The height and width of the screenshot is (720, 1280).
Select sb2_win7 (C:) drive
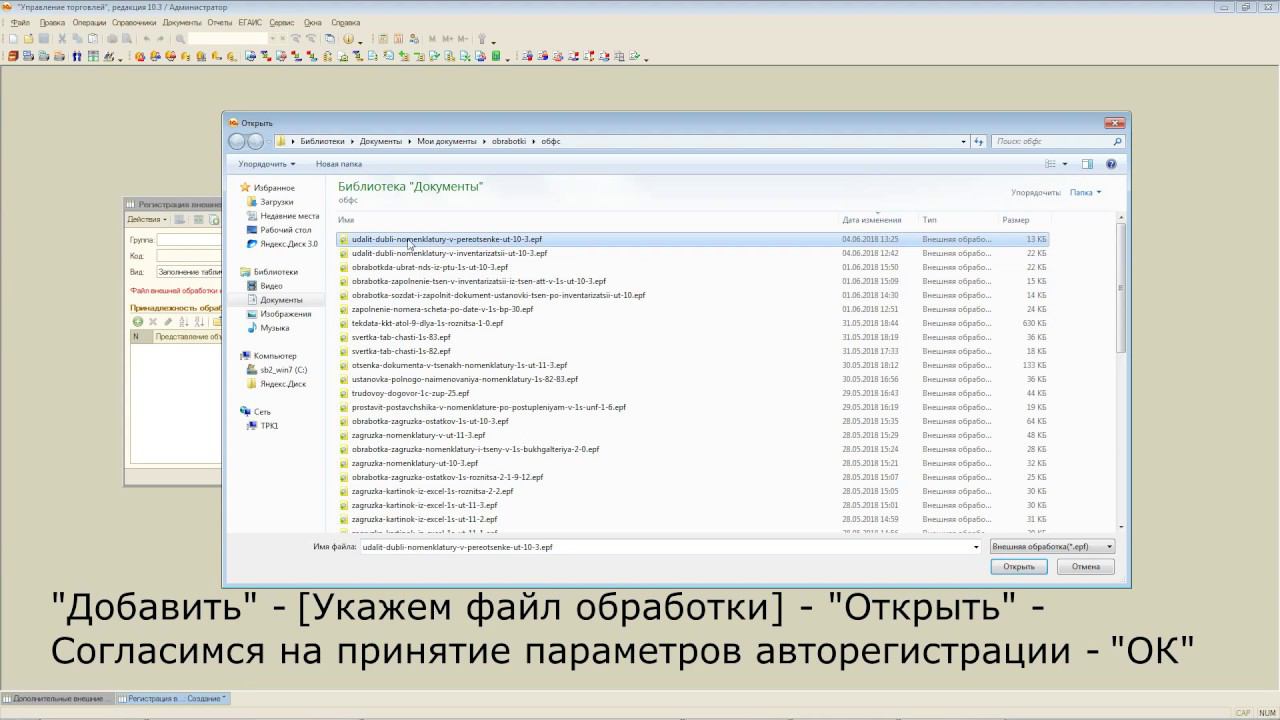(283, 370)
